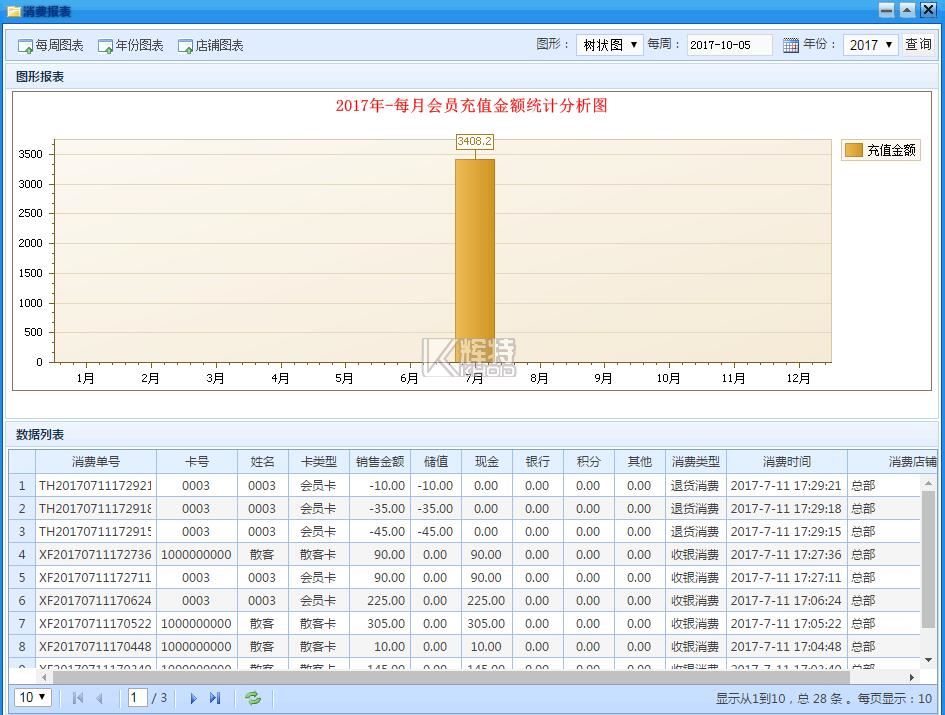This screenshot has width=945, height=715.
Task: Select row with order TH20170711172921
Action: (95, 486)
